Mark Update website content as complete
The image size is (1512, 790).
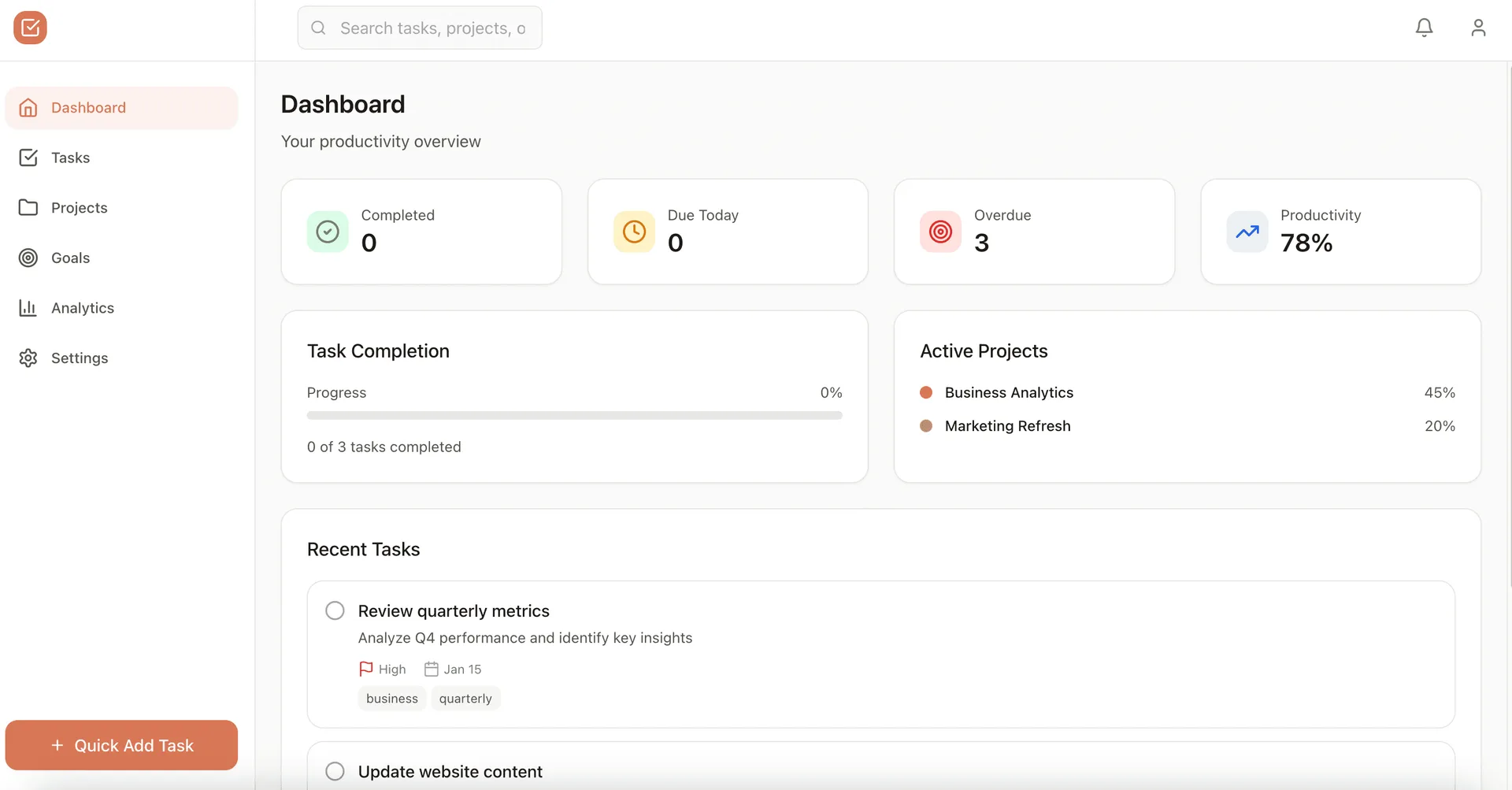click(x=335, y=771)
